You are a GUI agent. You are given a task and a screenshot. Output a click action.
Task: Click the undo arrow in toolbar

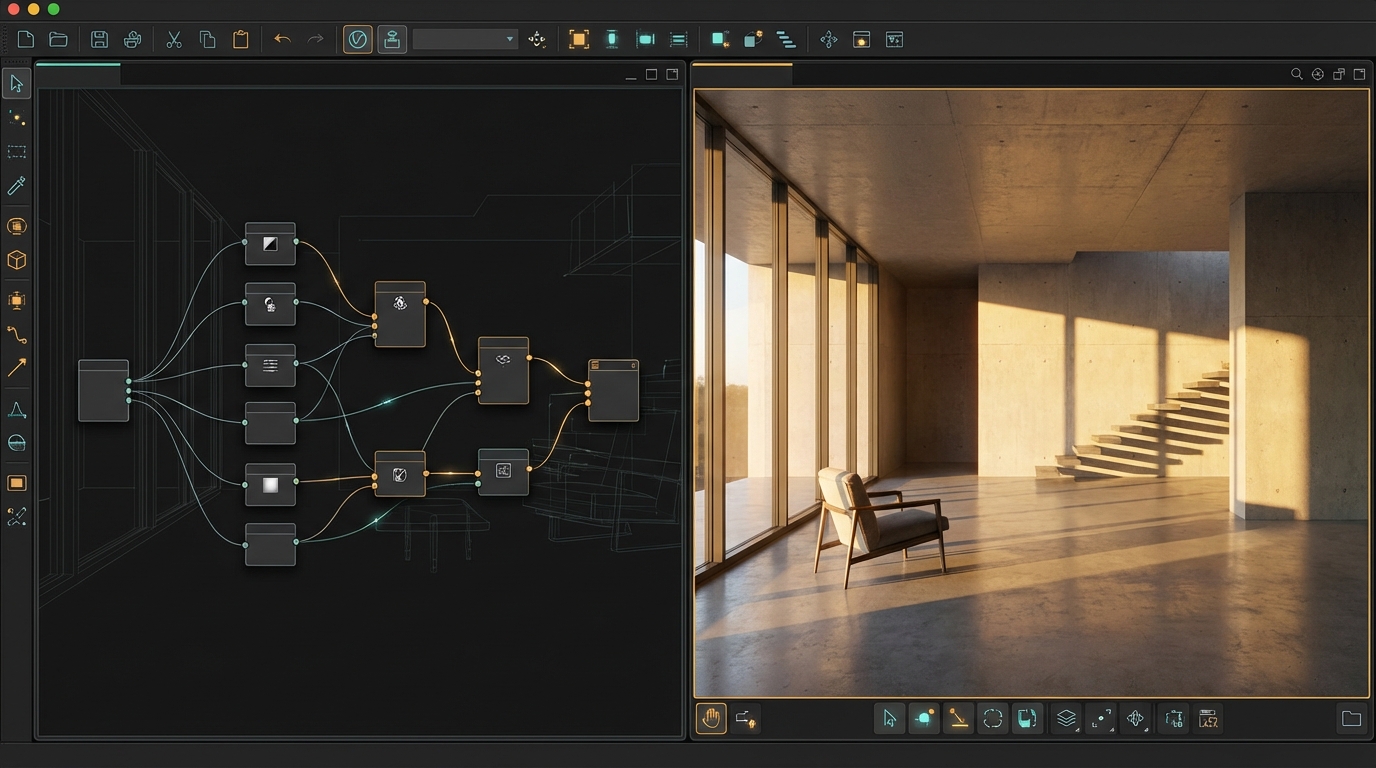coord(282,40)
